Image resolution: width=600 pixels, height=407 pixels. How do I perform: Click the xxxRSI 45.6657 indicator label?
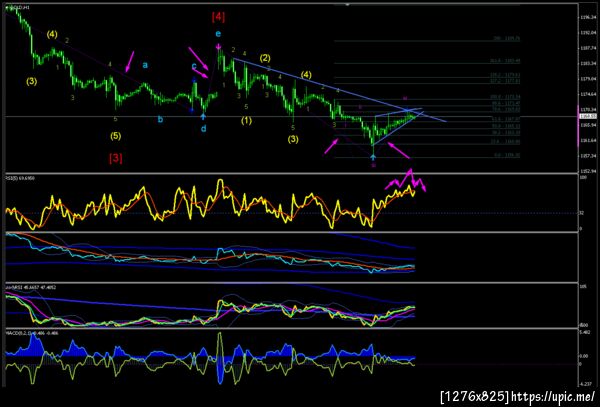pyautogui.click(x=31, y=287)
